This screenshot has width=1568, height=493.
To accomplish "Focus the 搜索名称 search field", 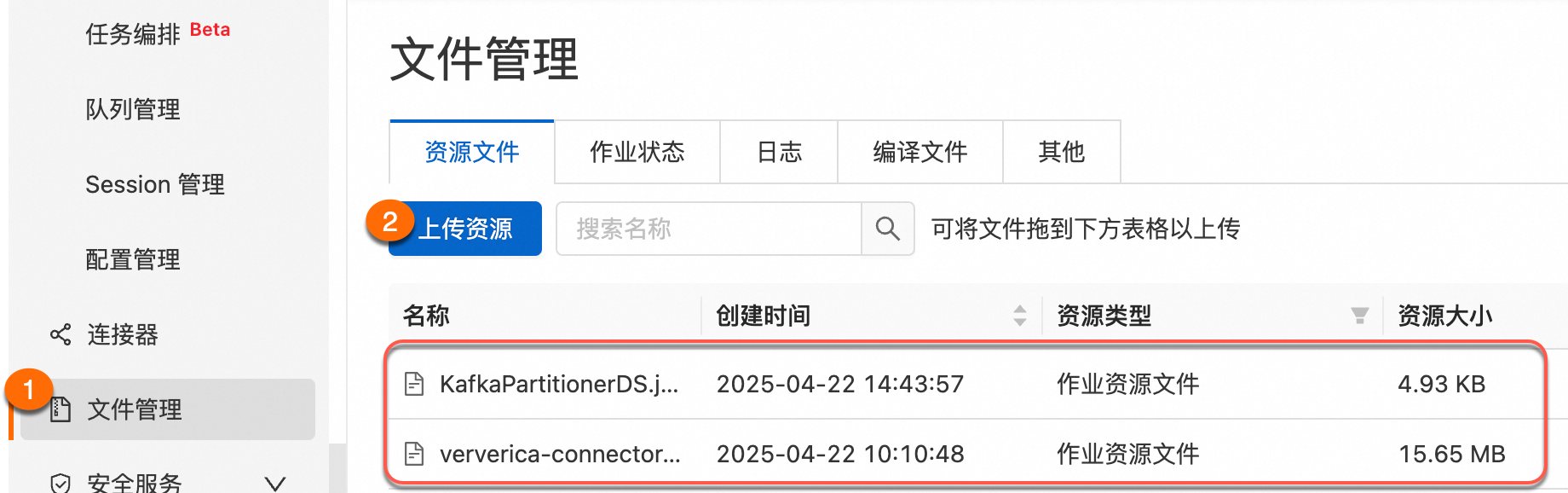I will [707, 229].
